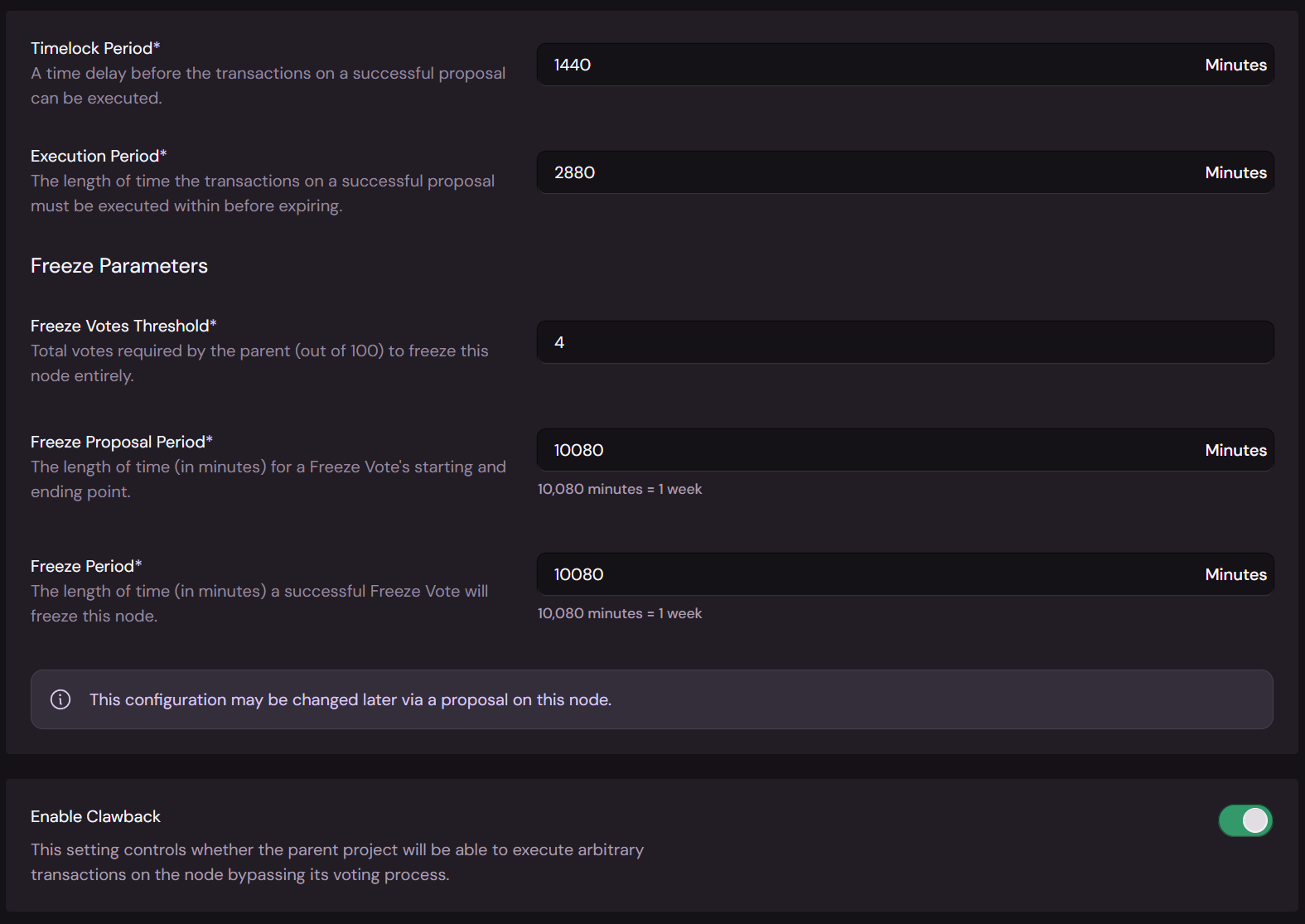
Task: Click the Minutes unit in the Execution Period field
Action: click(1235, 172)
